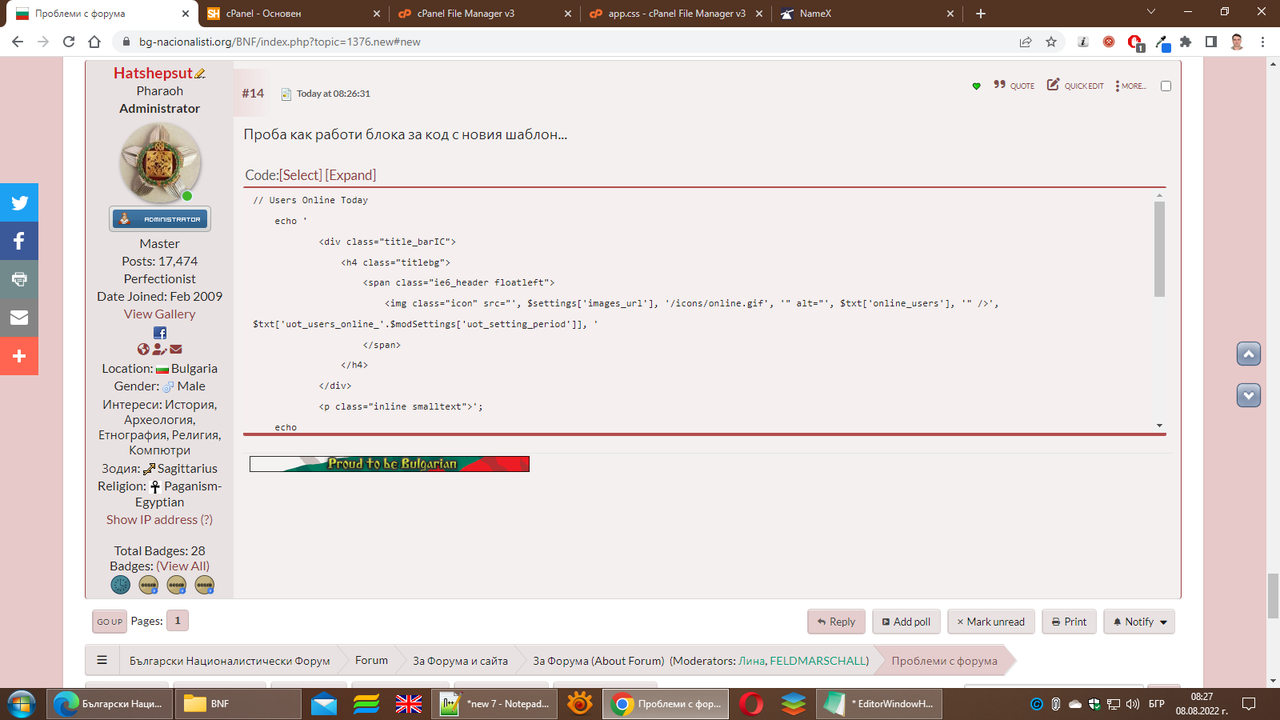Open hamburger menu in breadcrumb bar
This screenshot has width=1280, height=720.
pos(101,660)
